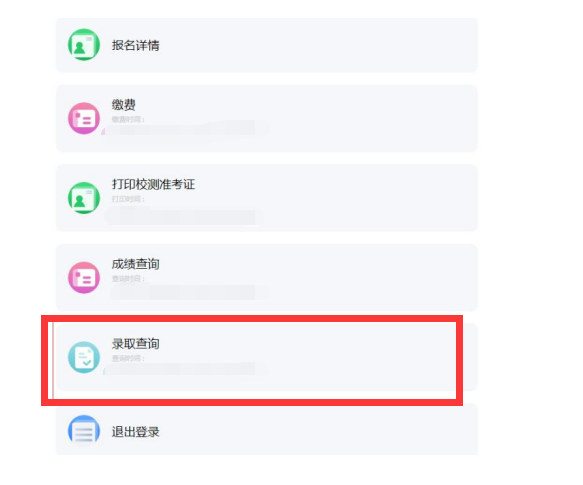Click the green ID card icon beside 报名详情

coord(84,45)
